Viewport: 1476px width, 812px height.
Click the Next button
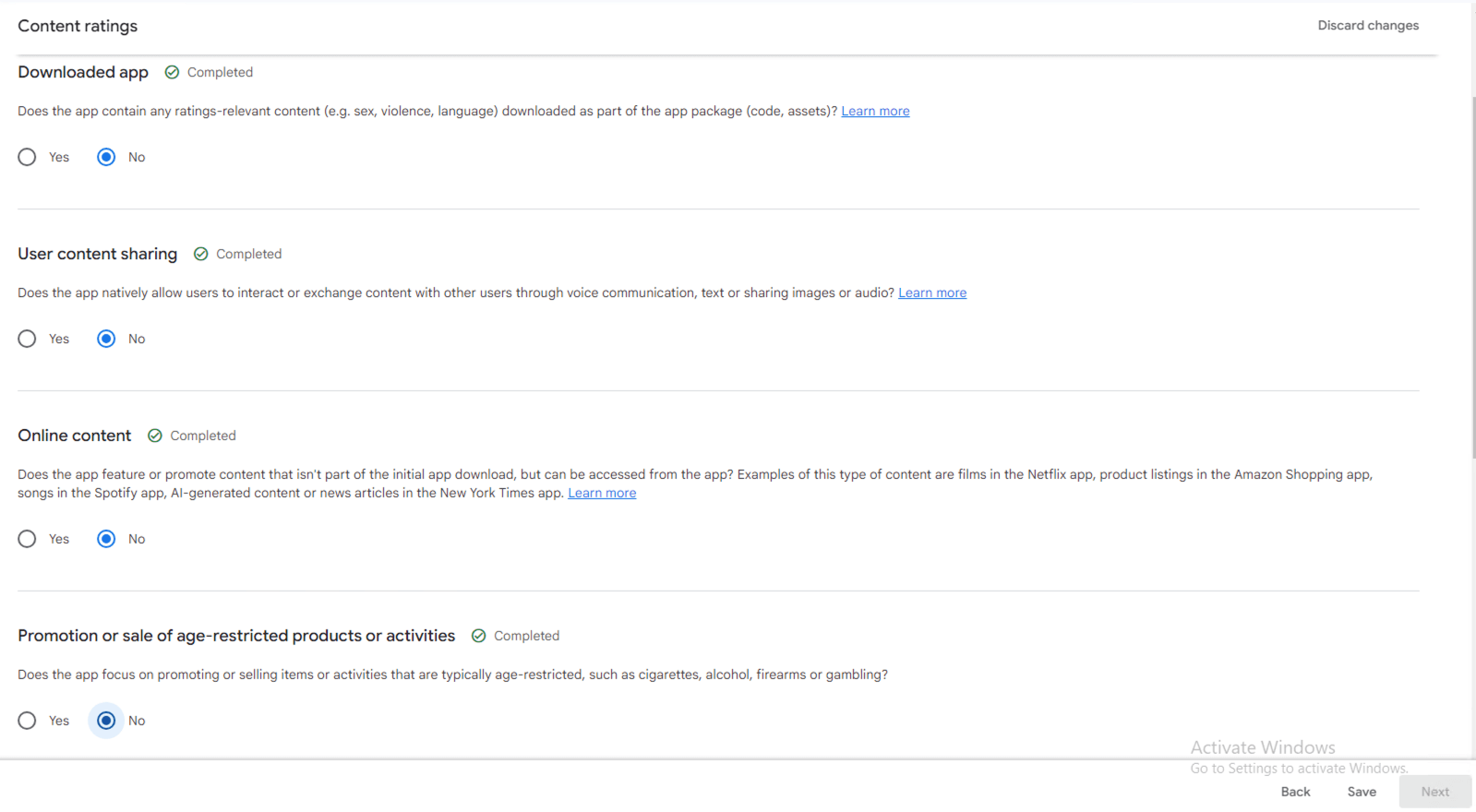tap(1434, 792)
